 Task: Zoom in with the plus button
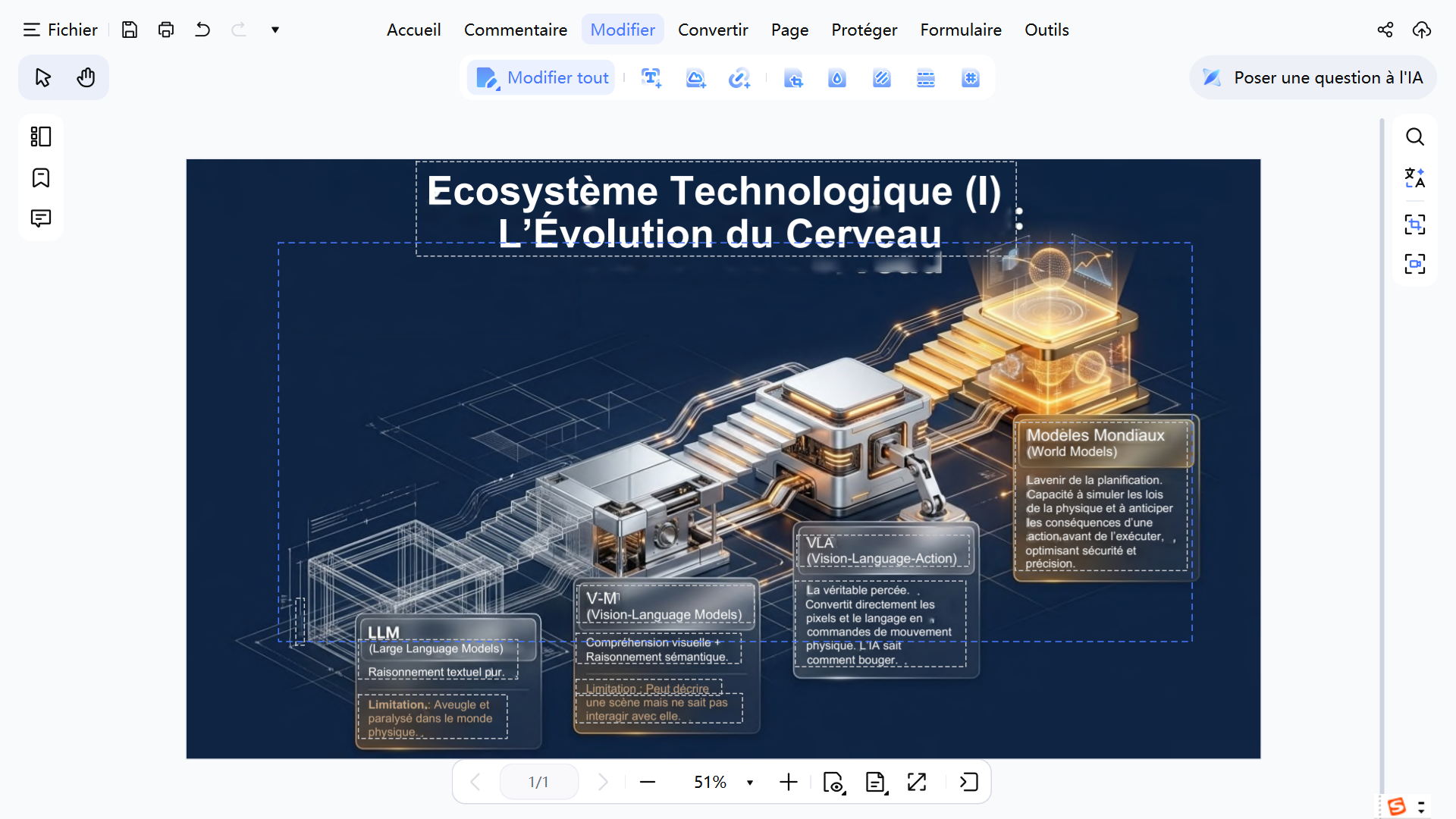[789, 782]
